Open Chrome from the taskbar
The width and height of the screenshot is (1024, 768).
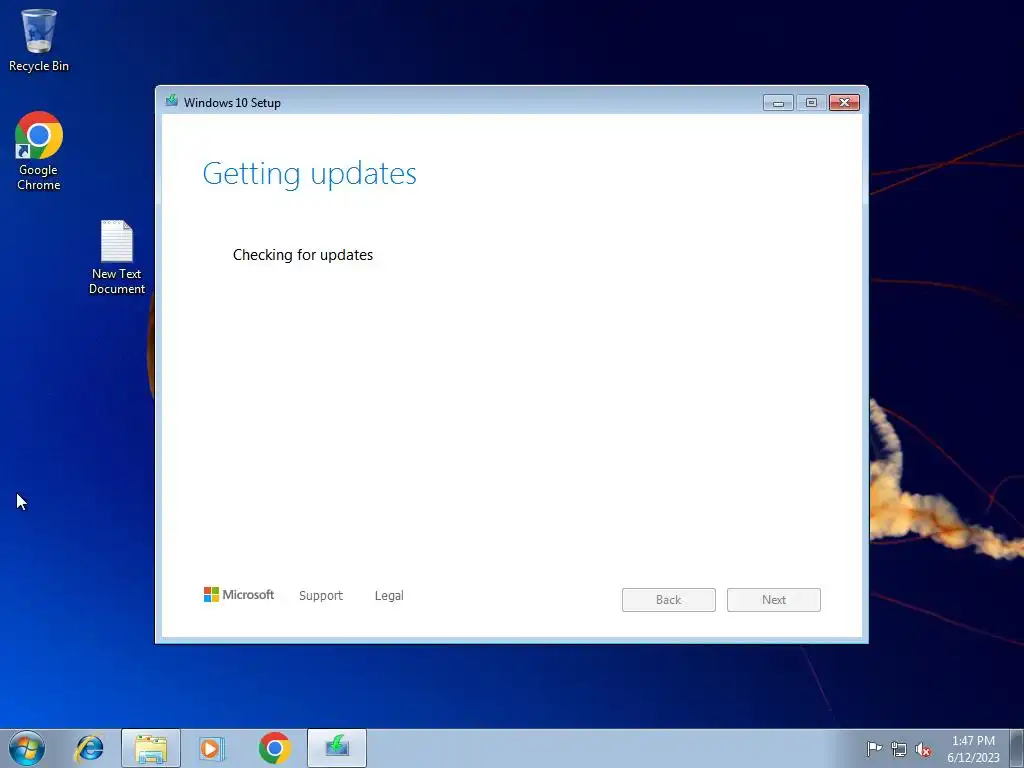pyautogui.click(x=274, y=748)
